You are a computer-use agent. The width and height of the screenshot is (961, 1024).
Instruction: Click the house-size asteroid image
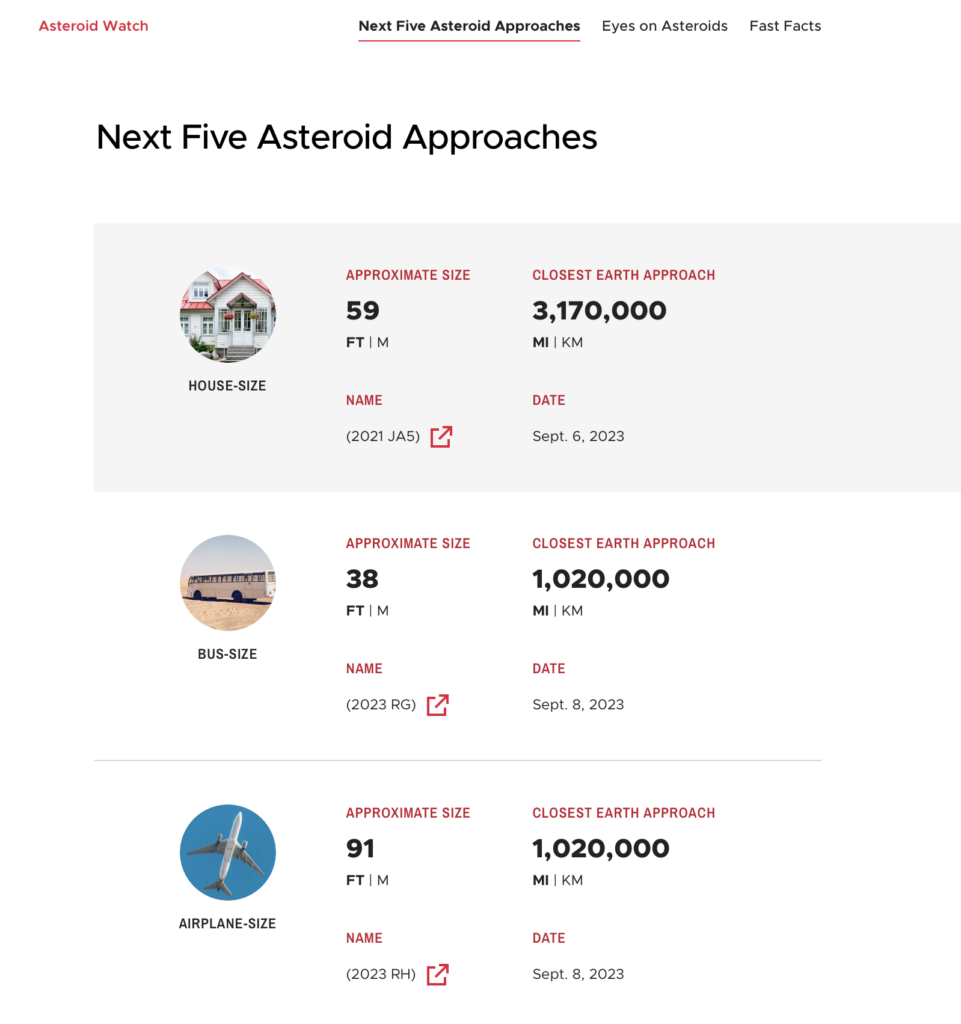[228, 315]
